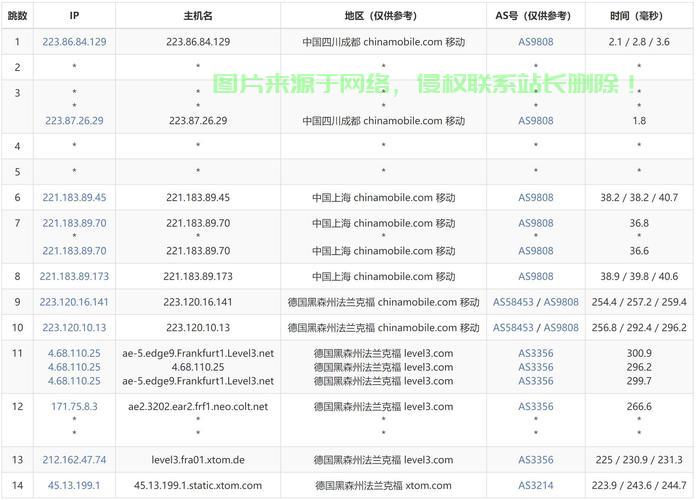Click the AS号（仅供参考） column header
The image size is (696, 500).
pos(535,16)
